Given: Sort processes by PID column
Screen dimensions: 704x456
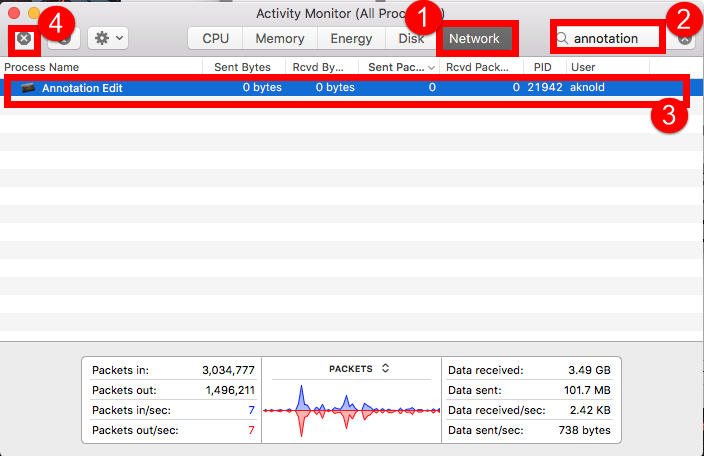Looking at the screenshot, I should [x=543, y=67].
